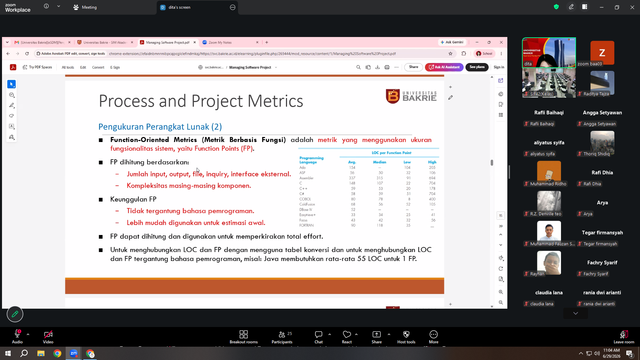Click the Sign in link in Acrobat
Viewport: 640px width, 360px height.
coord(498,67)
